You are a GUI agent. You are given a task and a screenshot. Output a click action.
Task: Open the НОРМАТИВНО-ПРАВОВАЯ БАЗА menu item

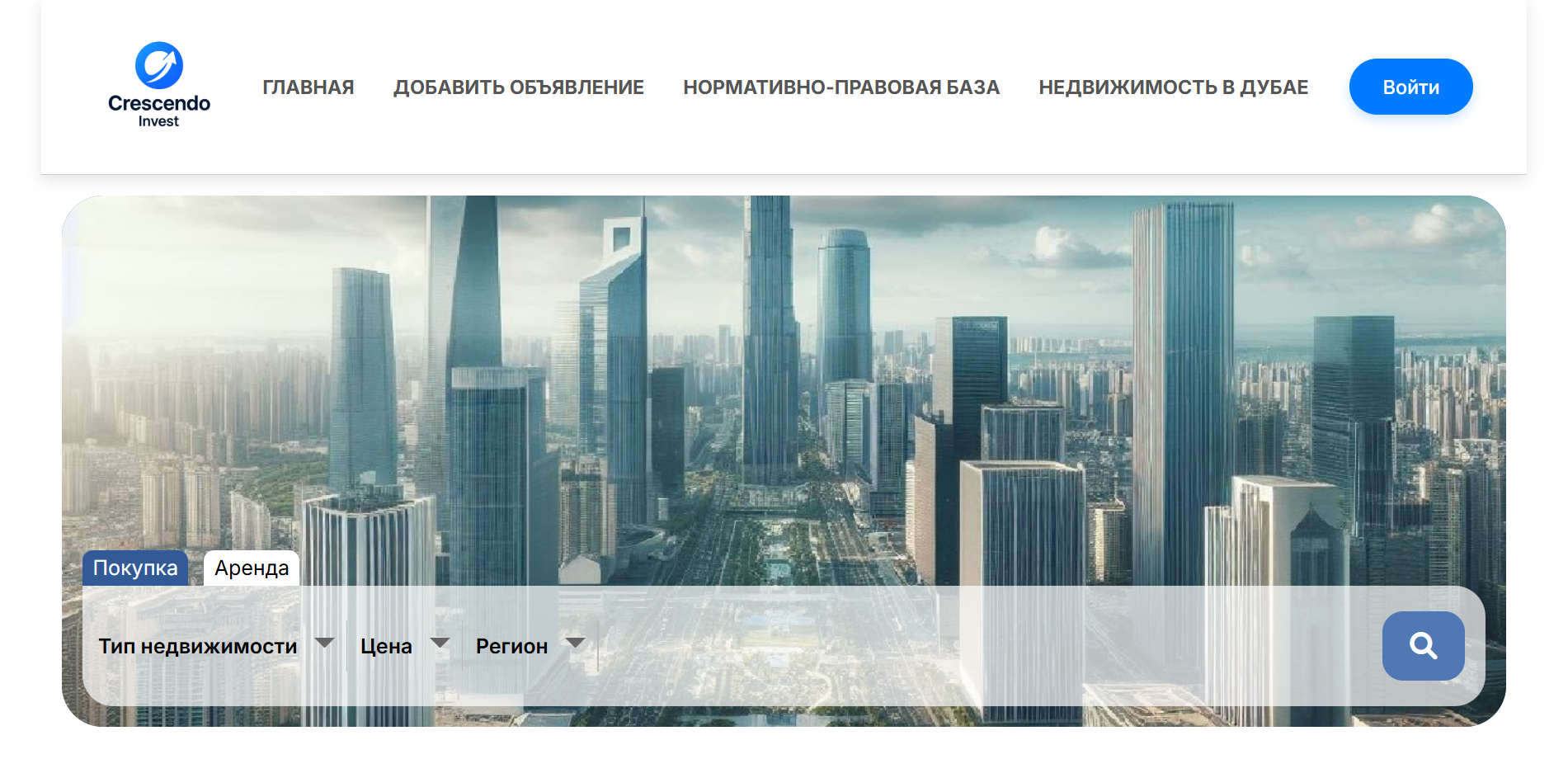click(x=841, y=87)
